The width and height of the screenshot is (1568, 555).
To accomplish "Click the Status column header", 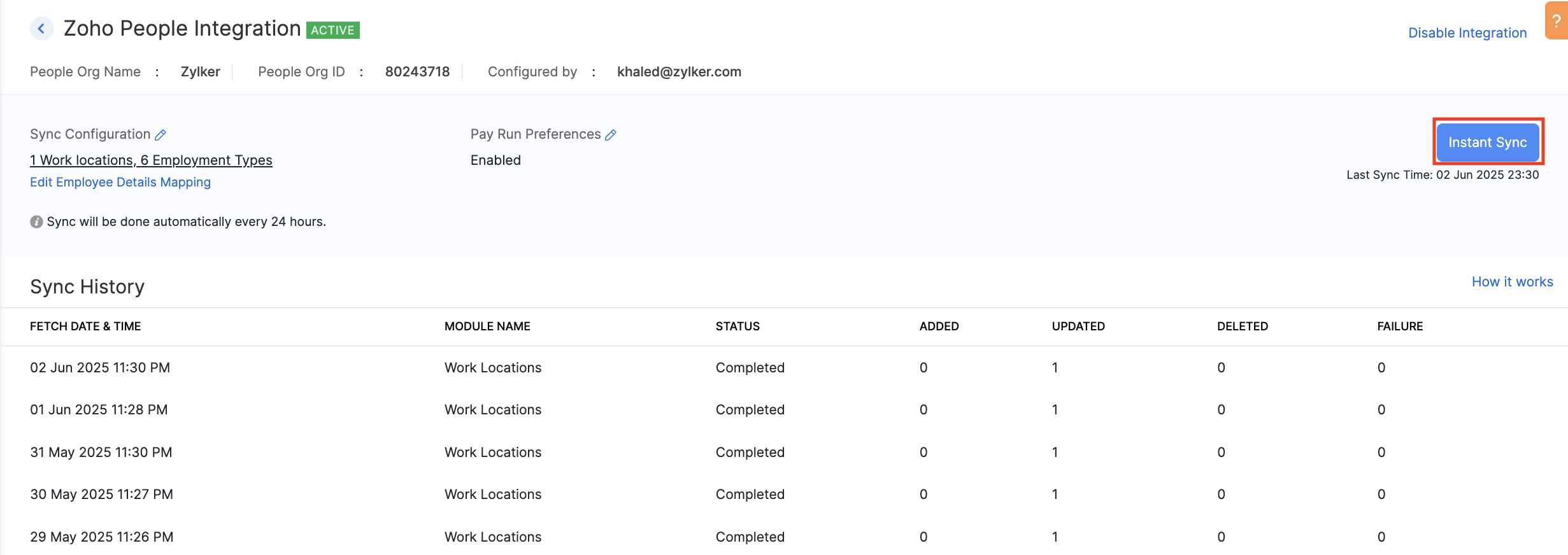I will coord(738,327).
